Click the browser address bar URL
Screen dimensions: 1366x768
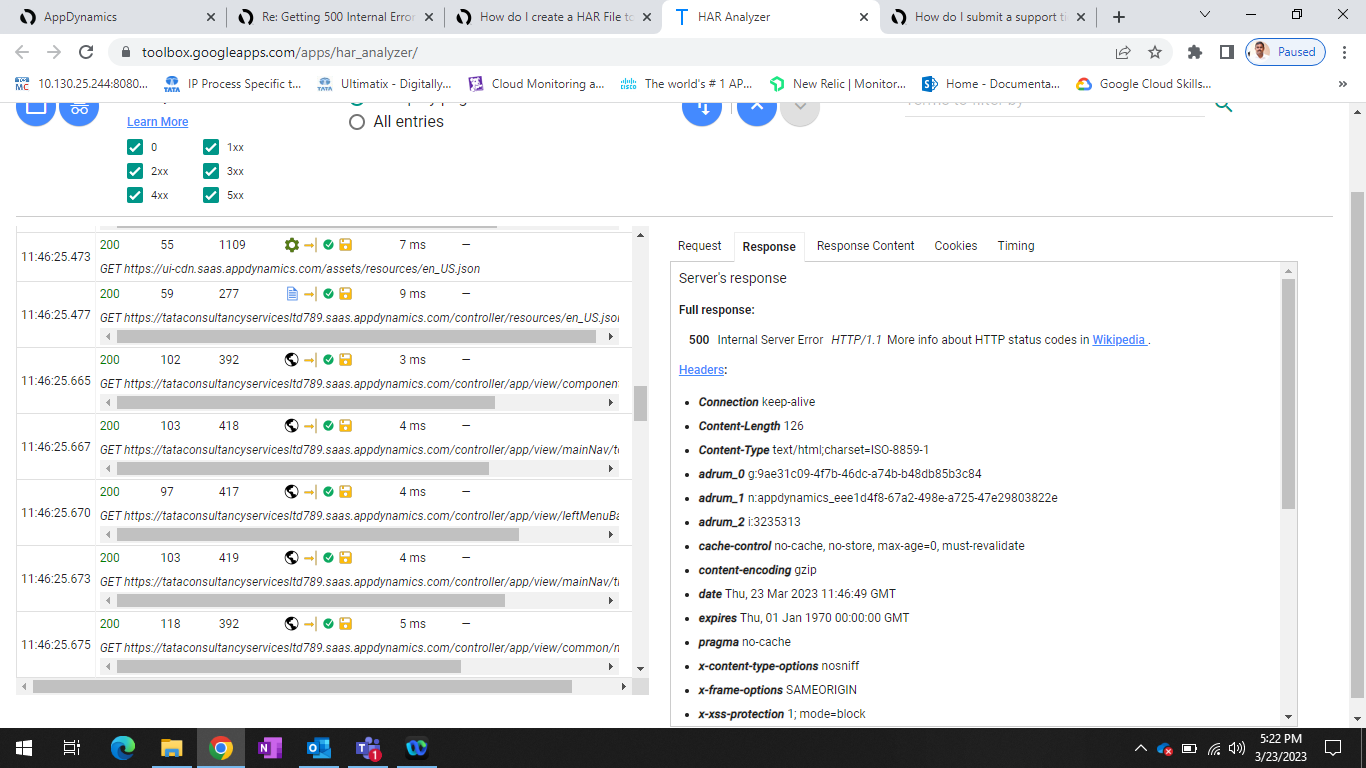(280, 52)
